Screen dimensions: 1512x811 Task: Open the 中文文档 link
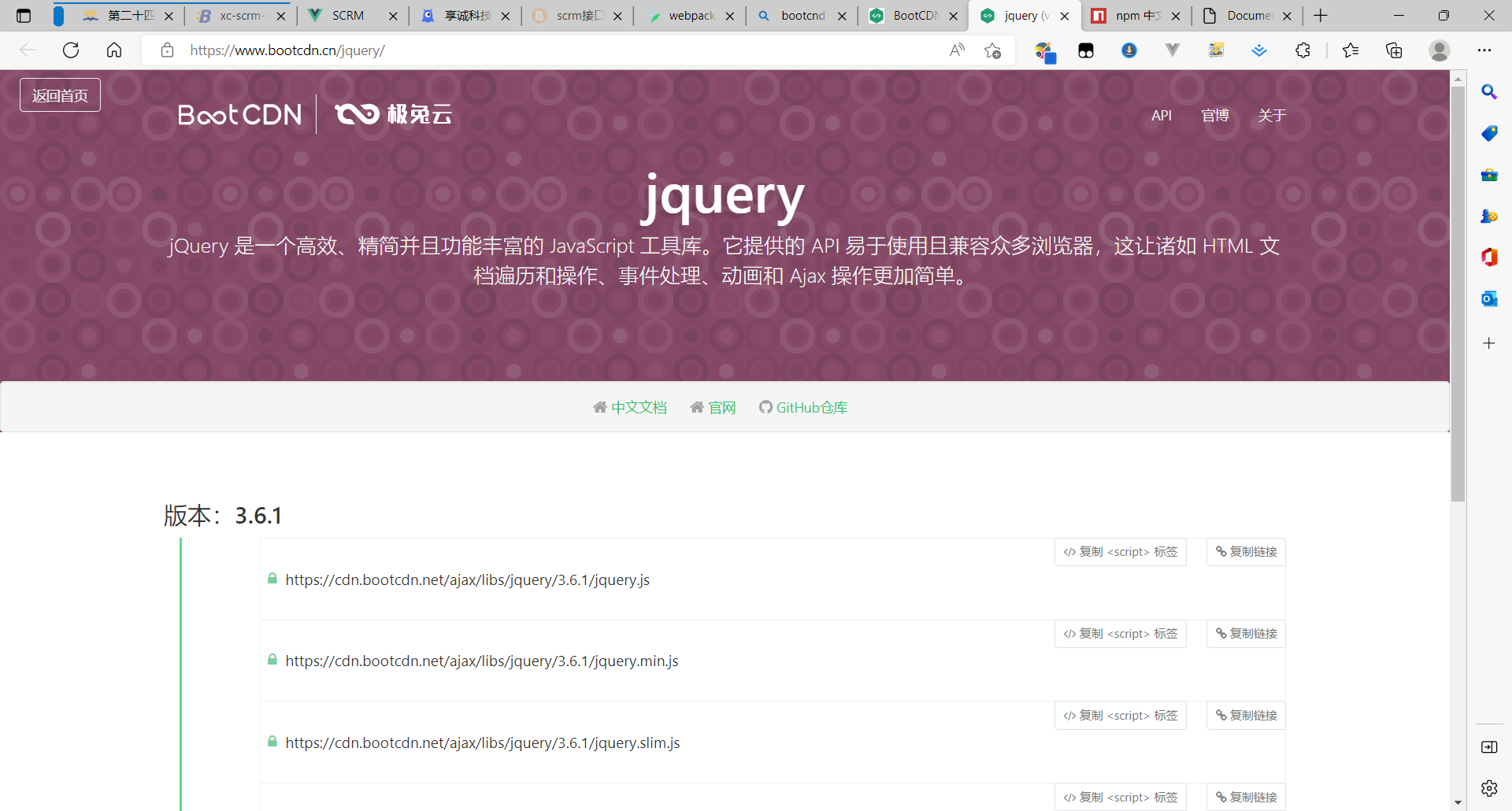coord(630,407)
